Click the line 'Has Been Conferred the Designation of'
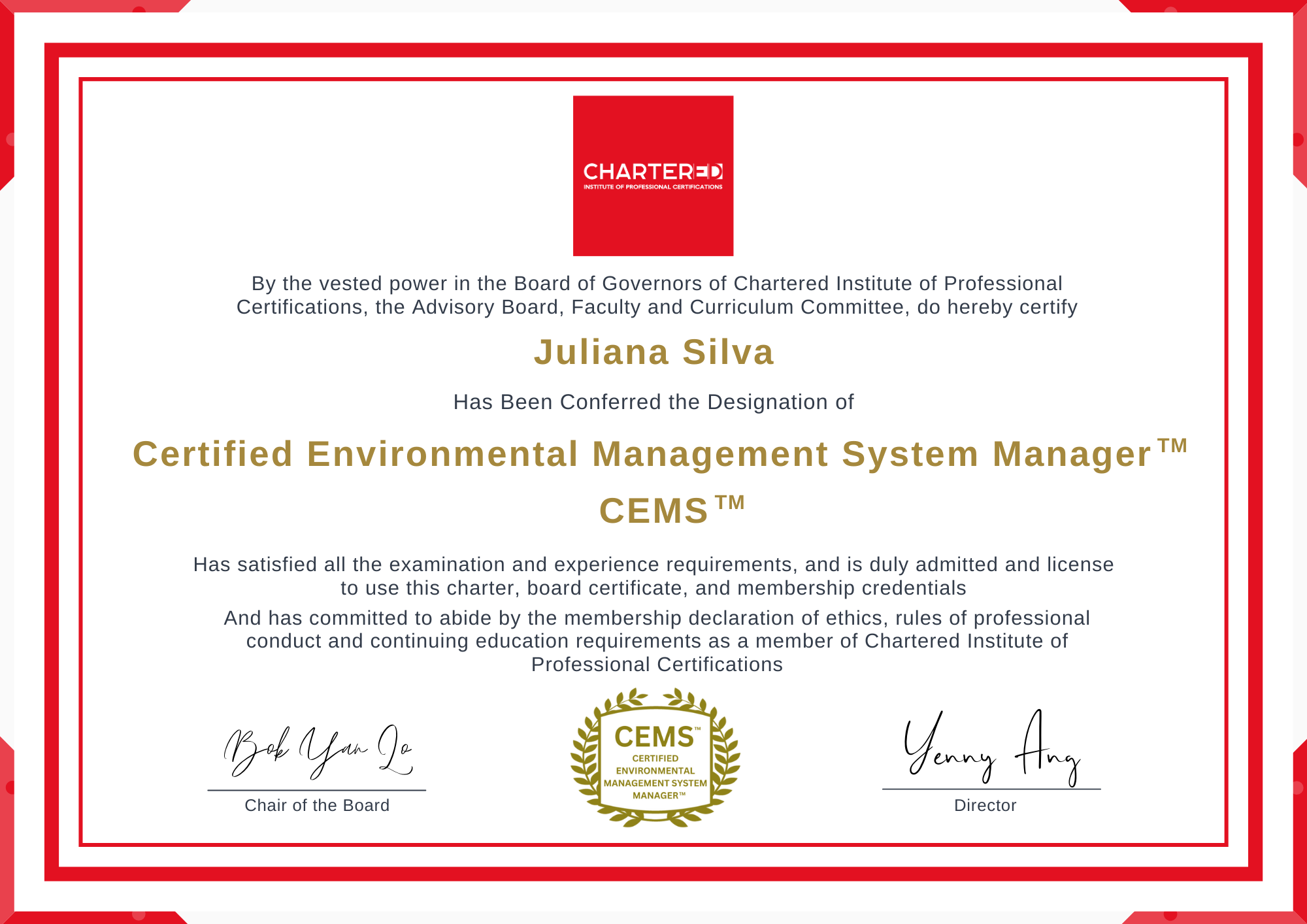Image resolution: width=1307 pixels, height=924 pixels. (x=653, y=402)
